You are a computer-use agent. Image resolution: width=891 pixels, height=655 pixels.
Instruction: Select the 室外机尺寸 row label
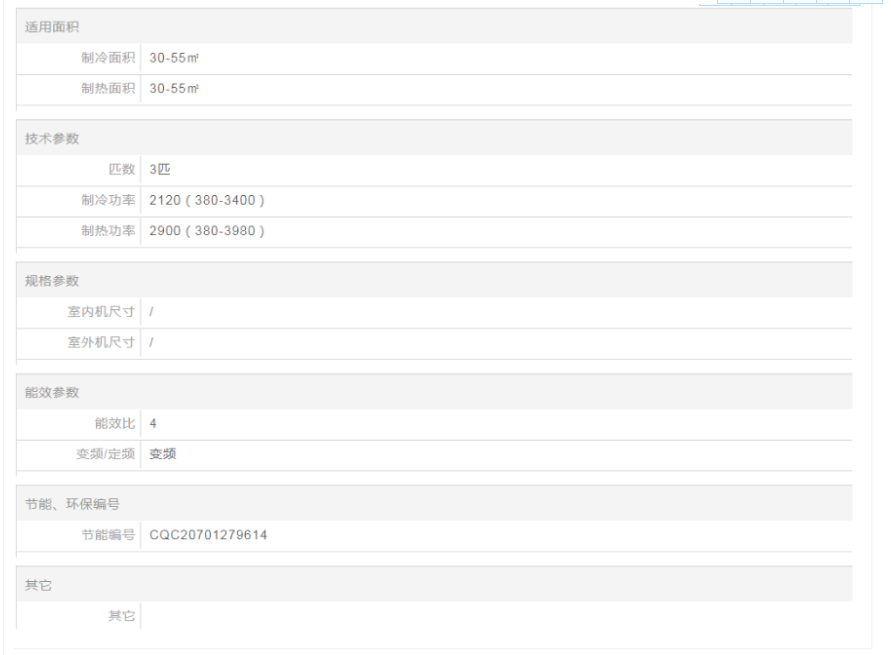click(101, 343)
